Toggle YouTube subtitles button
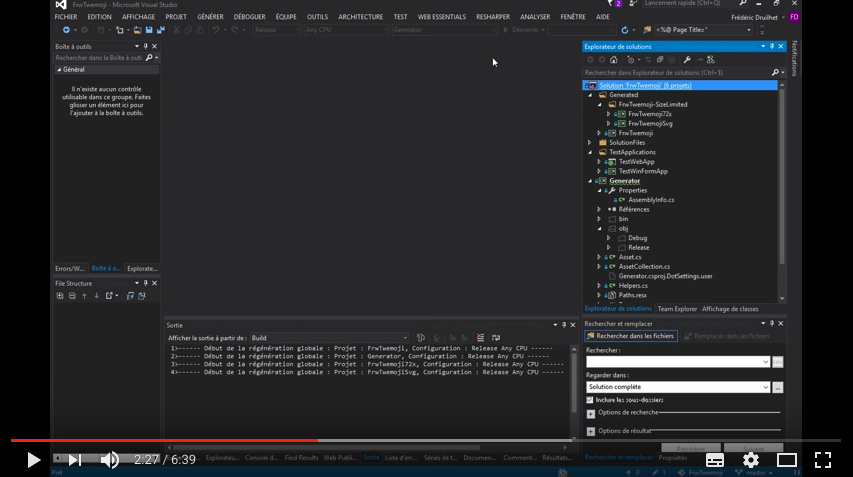The width and height of the screenshot is (853, 477). tap(715, 460)
